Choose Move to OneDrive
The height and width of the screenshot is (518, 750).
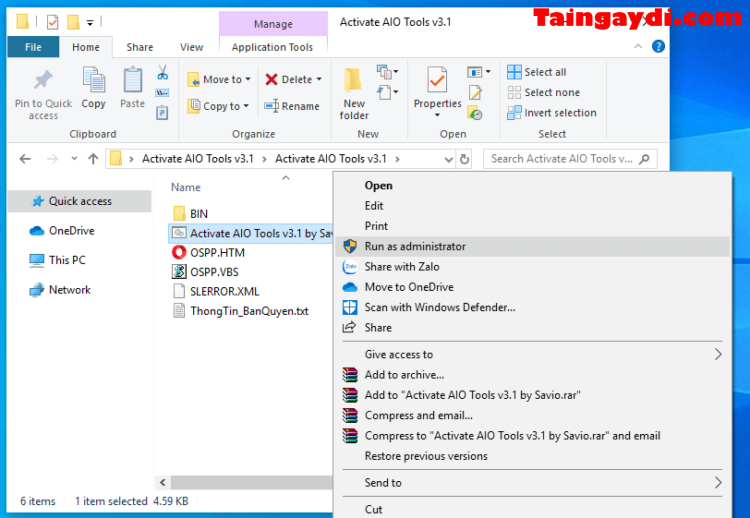tap(533, 287)
